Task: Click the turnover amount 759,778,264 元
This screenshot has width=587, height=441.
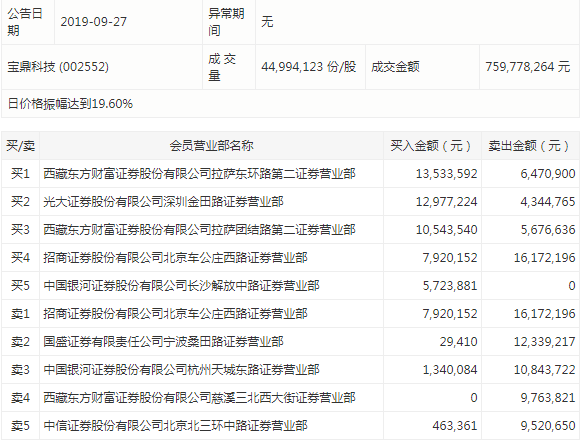Action: [528, 67]
